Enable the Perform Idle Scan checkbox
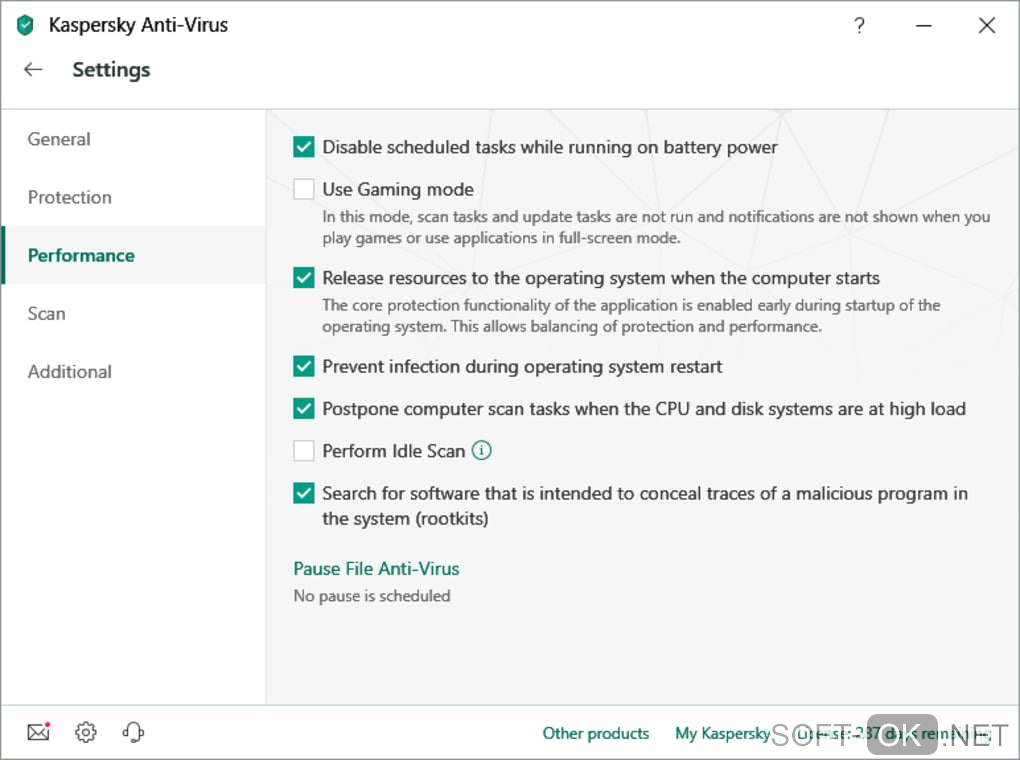Screen dimensions: 1020x760 coord(304,452)
